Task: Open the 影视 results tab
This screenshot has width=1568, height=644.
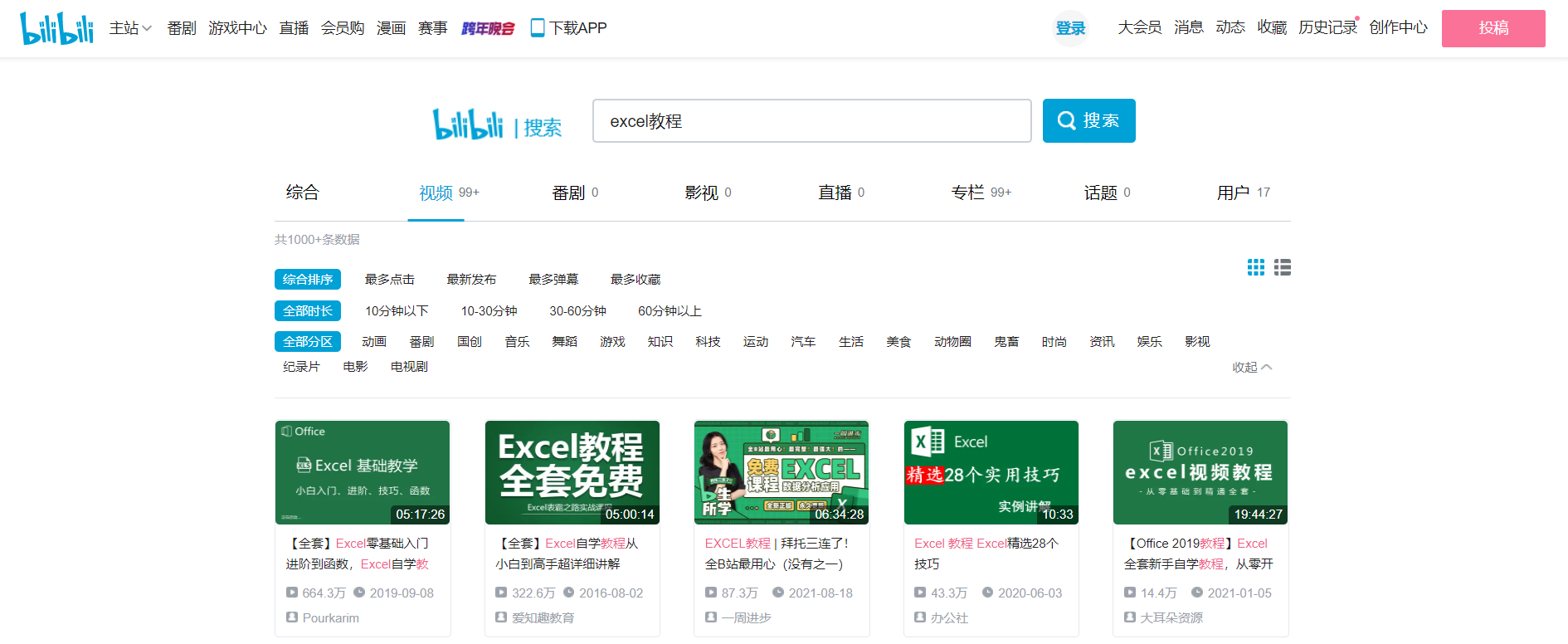Action: 708,193
